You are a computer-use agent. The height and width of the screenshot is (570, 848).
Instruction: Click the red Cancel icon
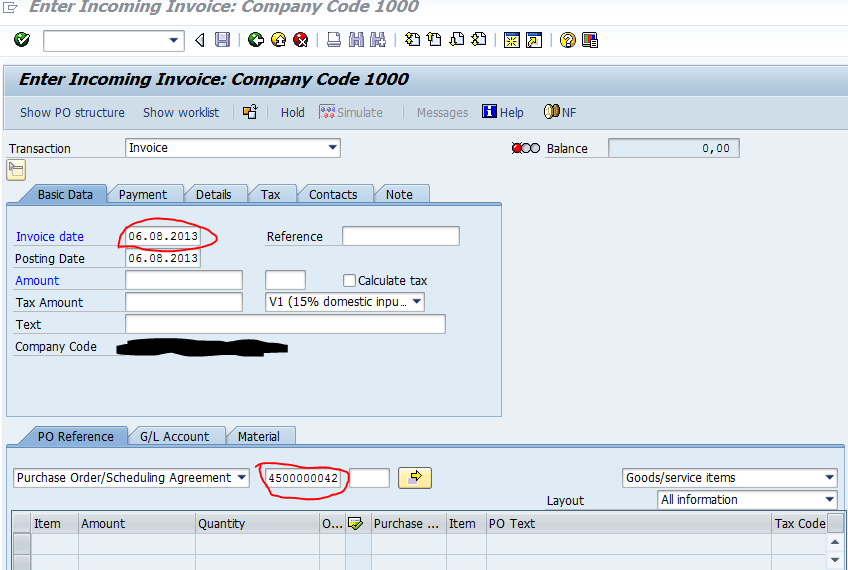point(300,40)
